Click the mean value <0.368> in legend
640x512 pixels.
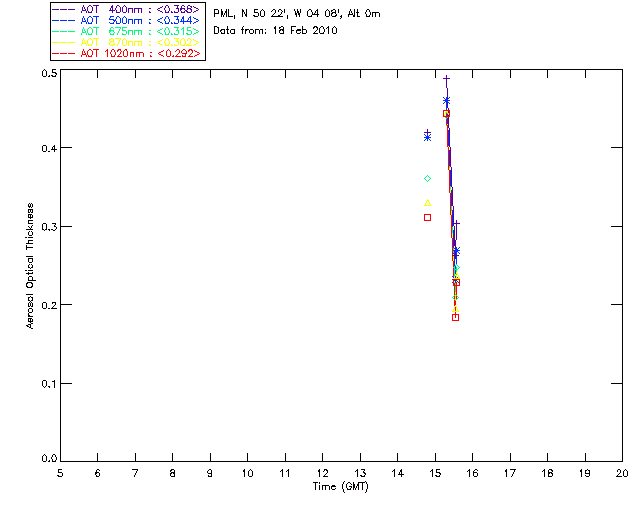pos(178,9)
